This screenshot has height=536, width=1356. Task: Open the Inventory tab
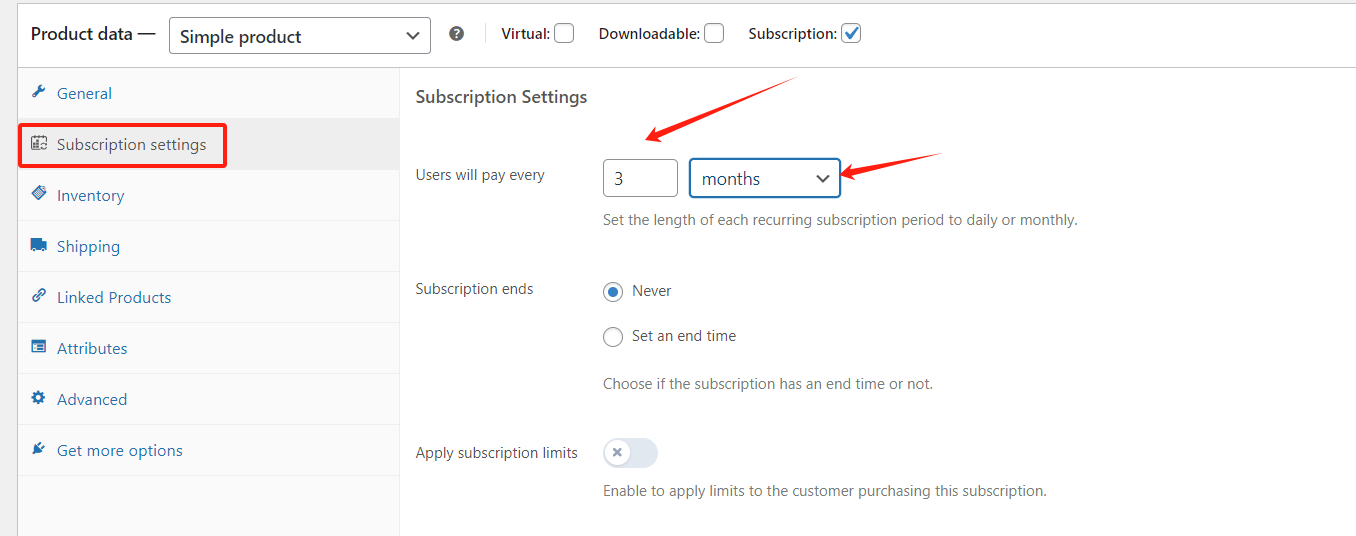pos(90,196)
